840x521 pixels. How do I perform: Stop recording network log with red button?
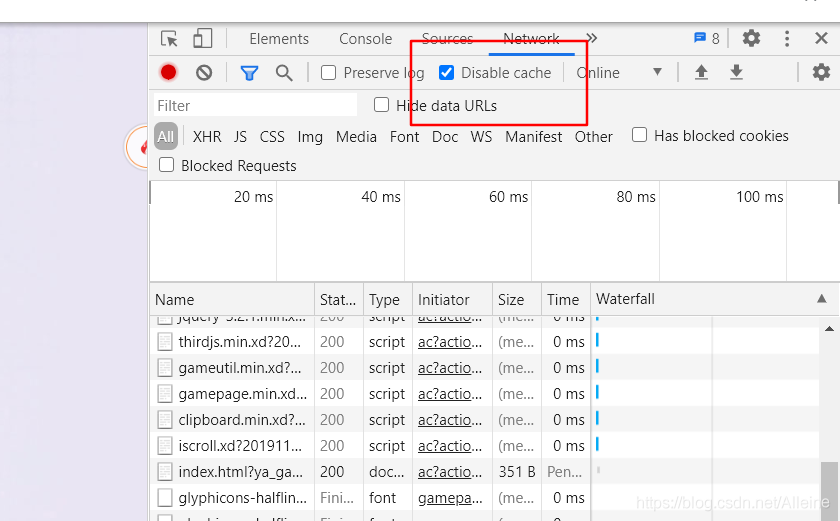169,72
